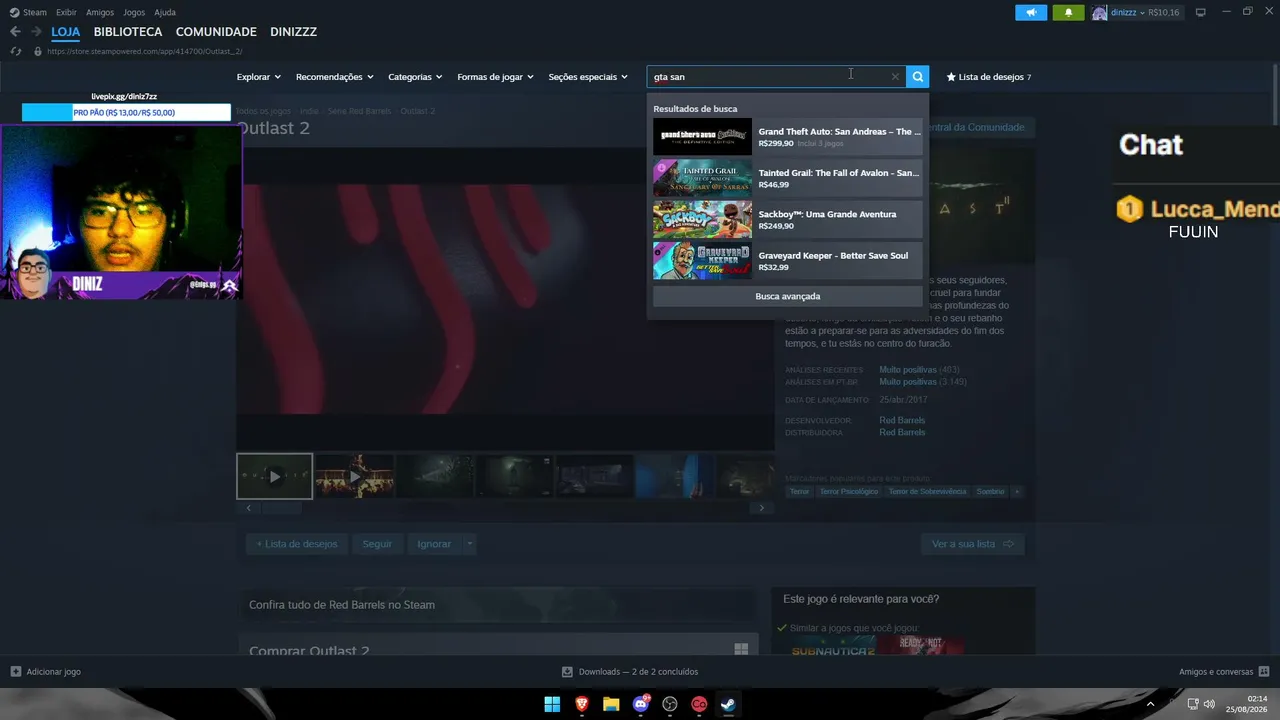1280x720 pixels.
Task: Go forward with the Steam forward arrow
Action: [35, 32]
